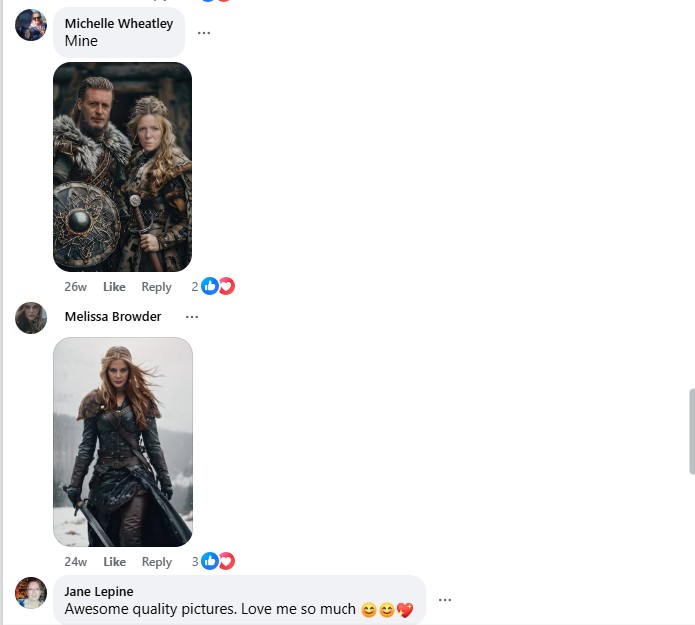
Task: Open the warrior woman with sword photo
Action: pyautogui.click(x=122, y=442)
